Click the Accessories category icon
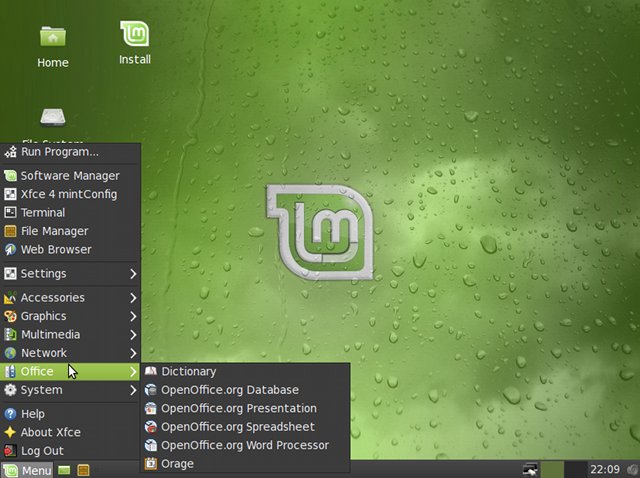This screenshot has width=640, height=478. pyautogui.click(x=10, y=298)
